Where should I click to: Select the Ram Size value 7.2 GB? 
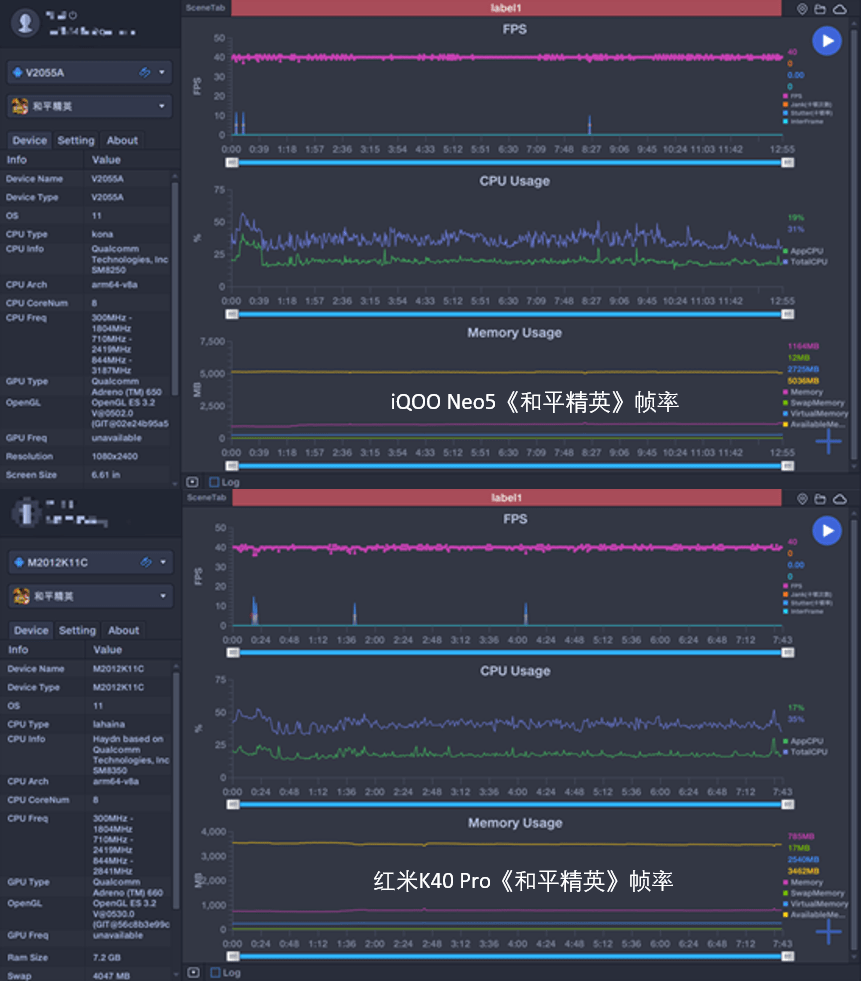point(105,958)
